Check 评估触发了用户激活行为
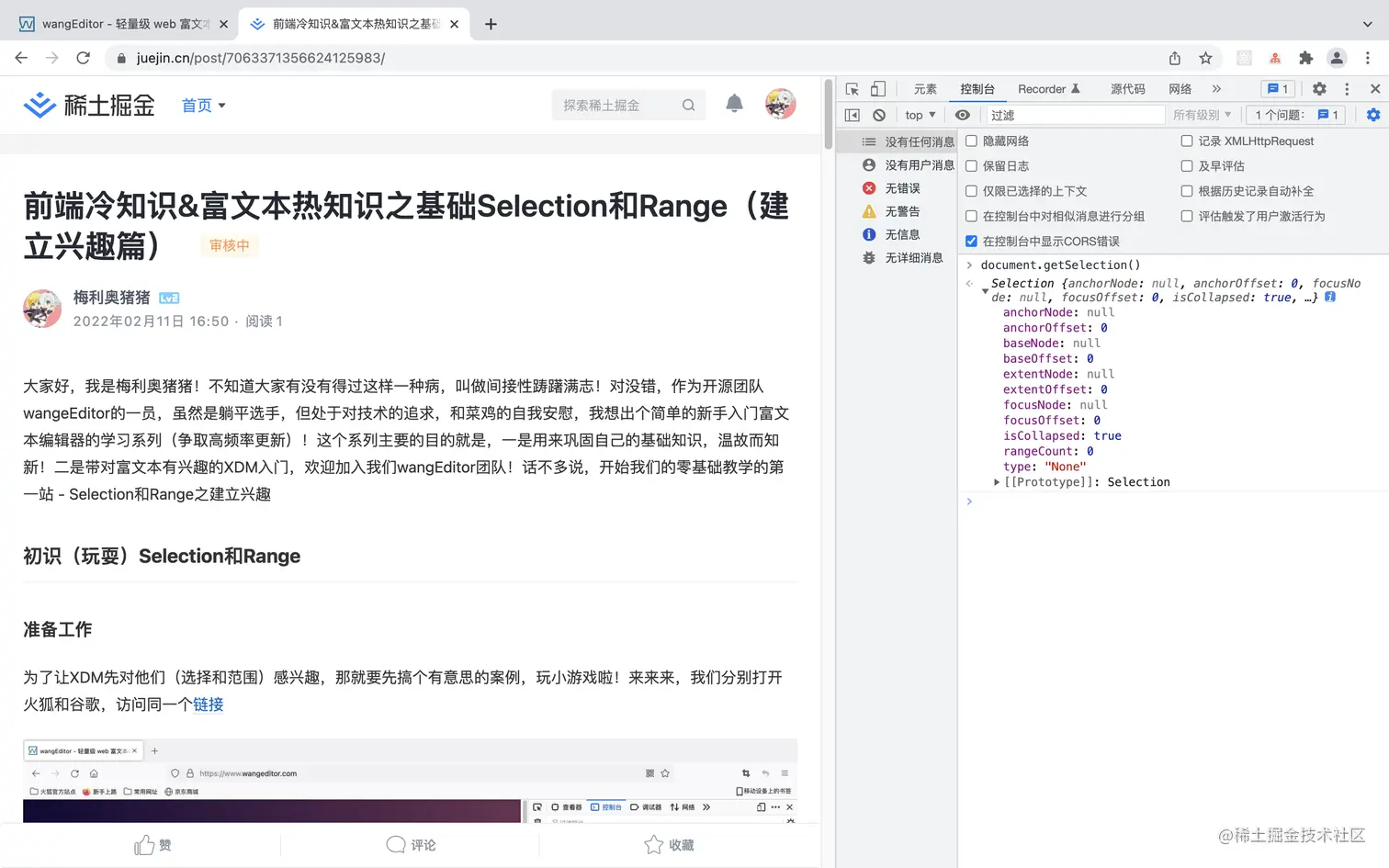The height and width of the screenshot is (868, 1389). click(1187, 216)
